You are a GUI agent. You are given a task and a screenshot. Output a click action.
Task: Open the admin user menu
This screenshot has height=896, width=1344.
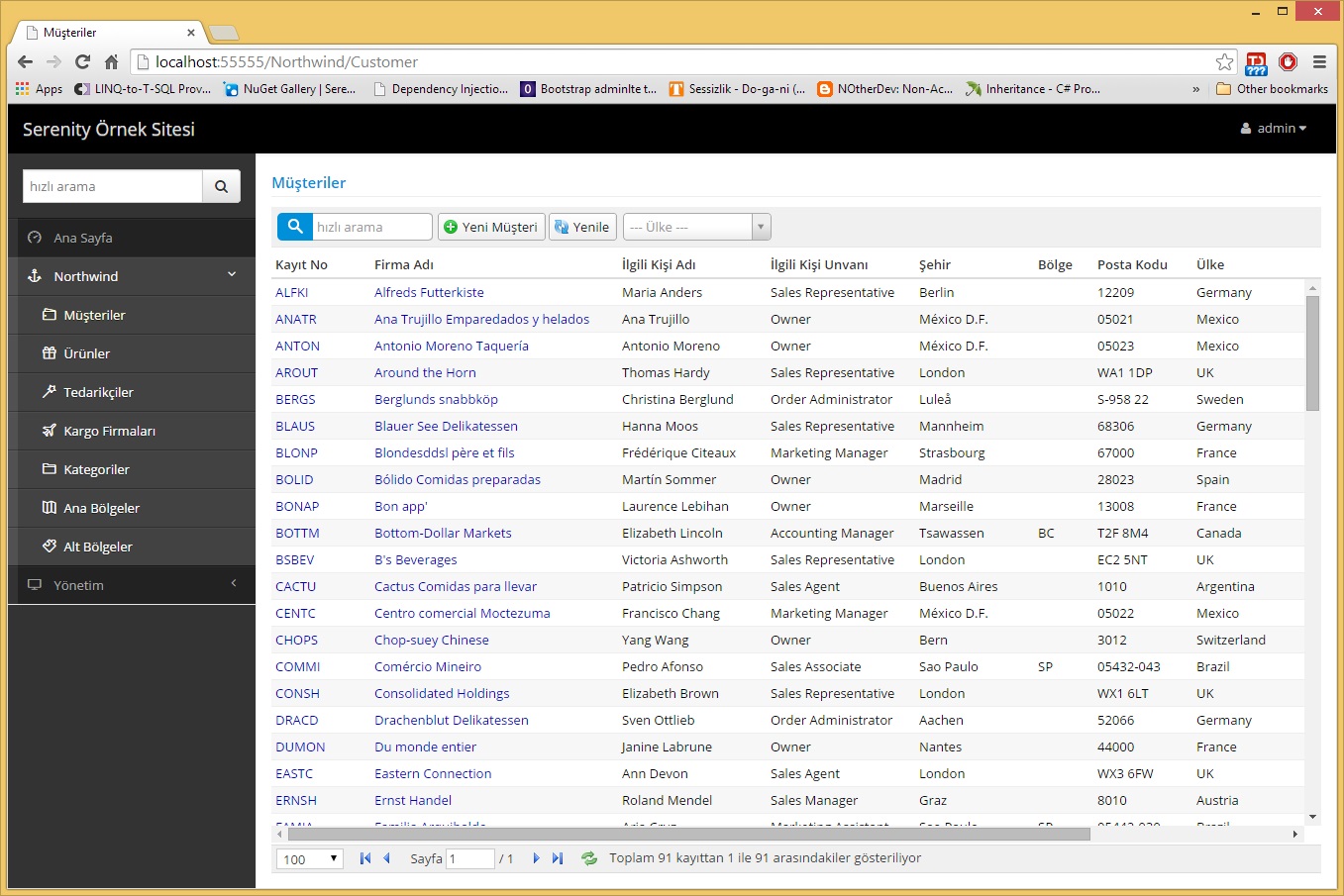point(1274,128)
